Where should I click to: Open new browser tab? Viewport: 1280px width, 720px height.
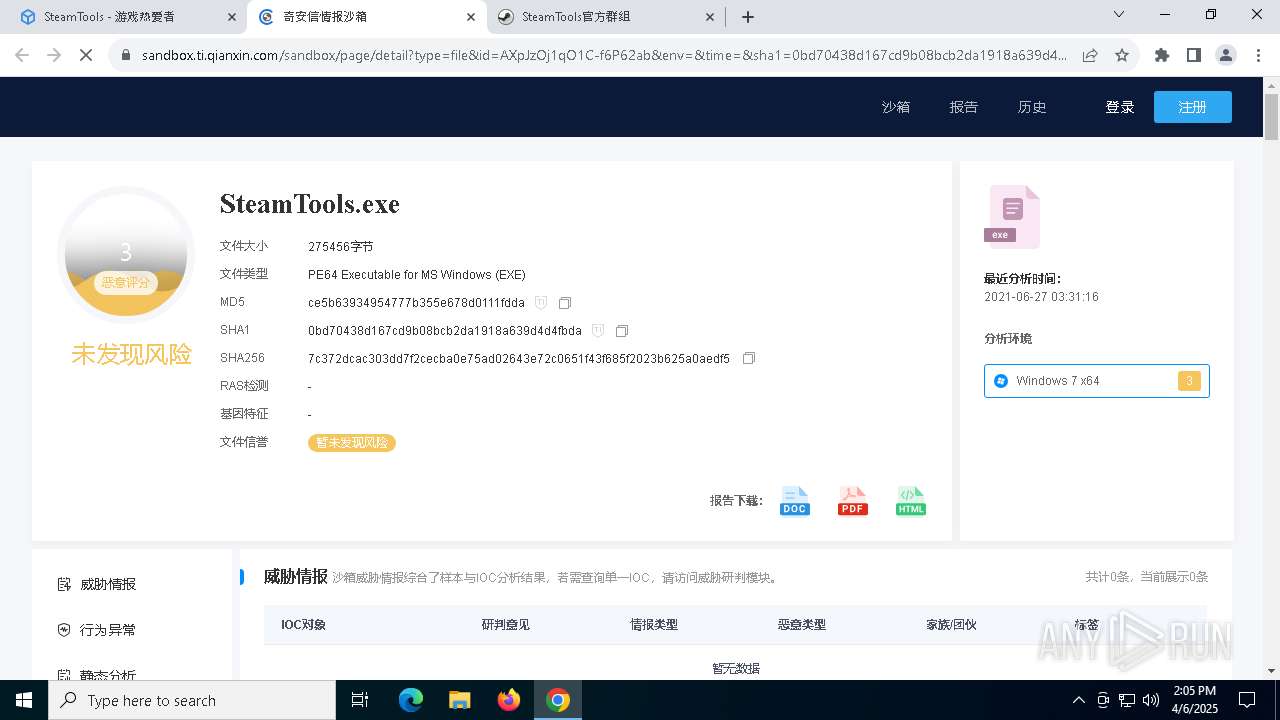[748, 17]
